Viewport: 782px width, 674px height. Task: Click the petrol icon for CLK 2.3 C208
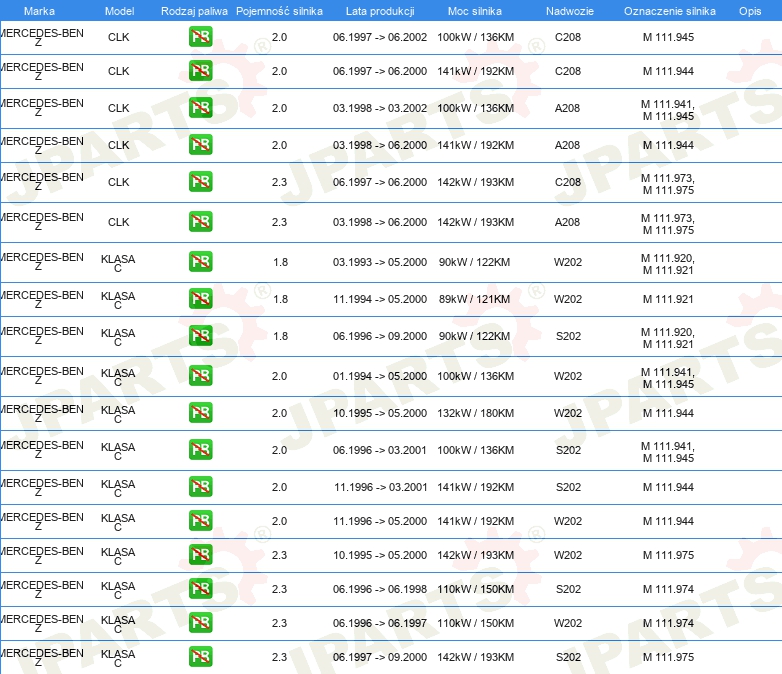click(x=200, y=182)
